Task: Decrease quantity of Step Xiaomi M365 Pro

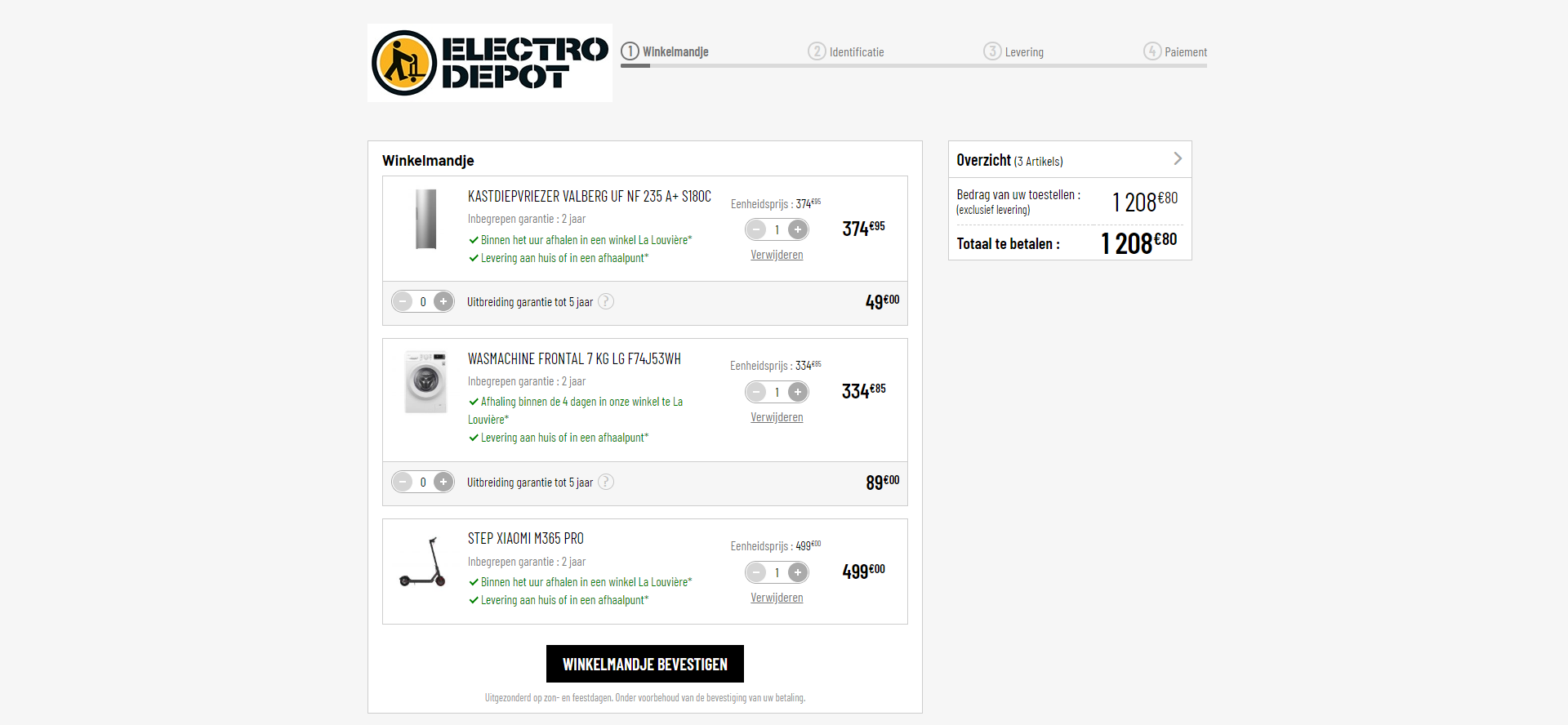Action: pos(757,572)
